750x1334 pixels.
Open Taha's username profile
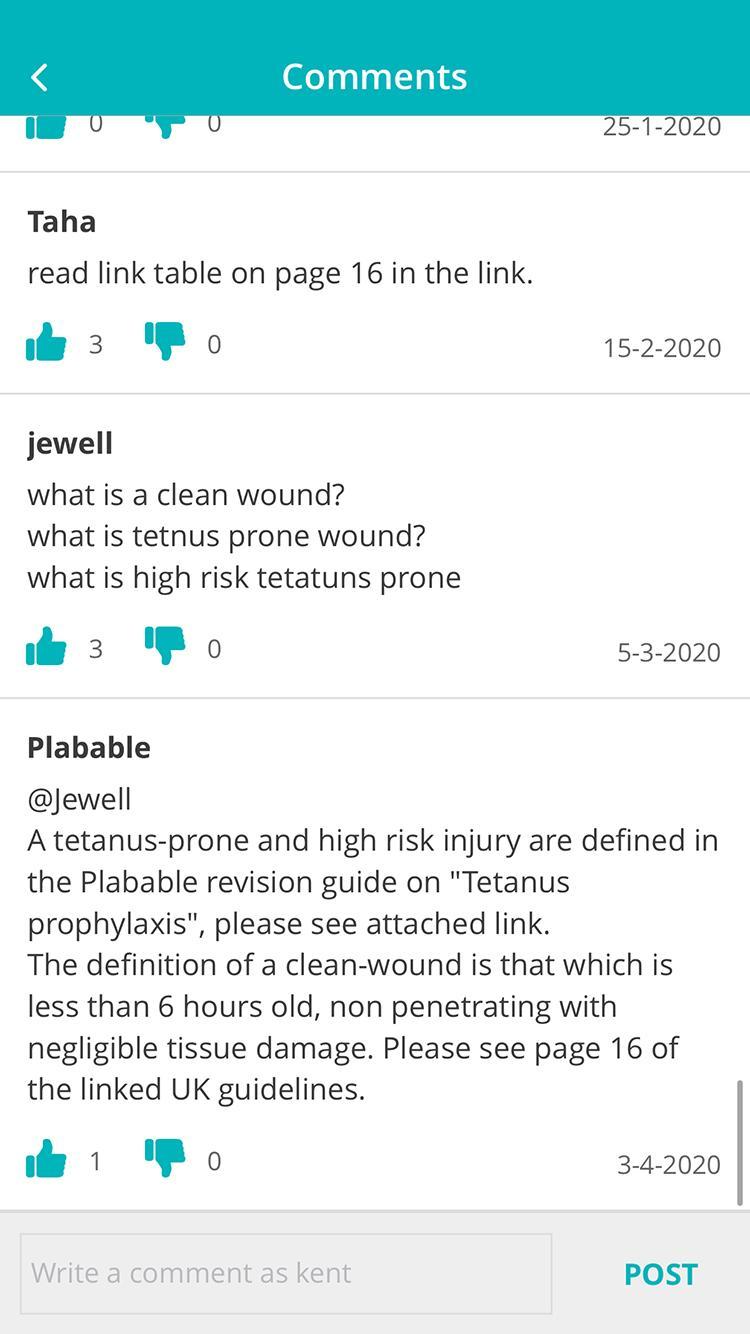click(62, 221)
